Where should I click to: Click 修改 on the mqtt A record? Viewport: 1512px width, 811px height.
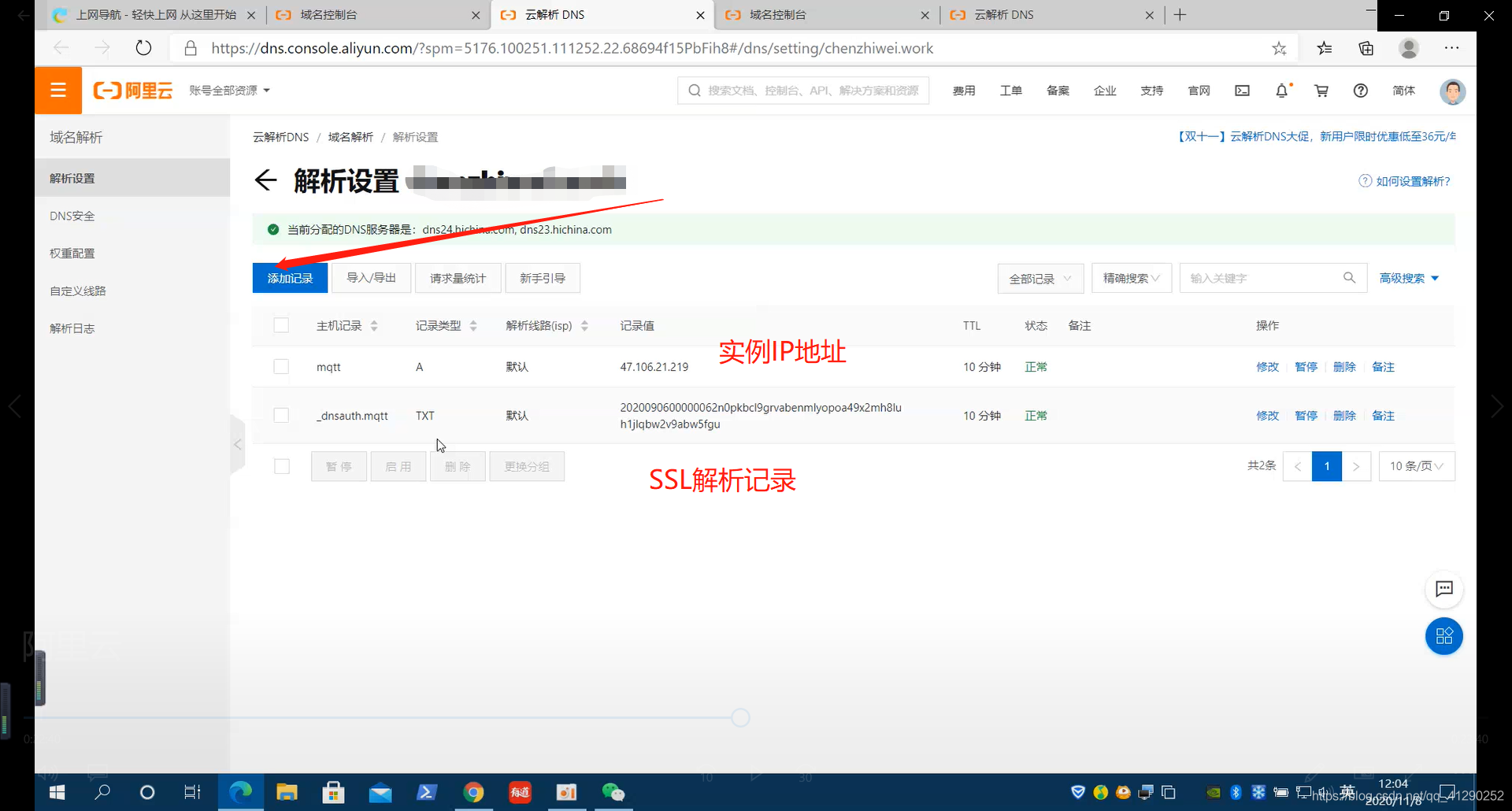(x=1267, y=366)
